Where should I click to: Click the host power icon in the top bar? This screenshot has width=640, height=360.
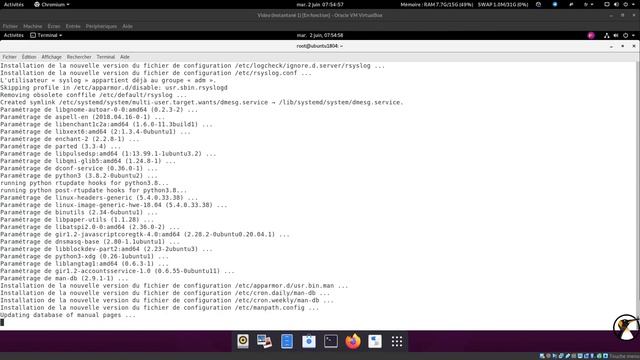click(625, 4)
